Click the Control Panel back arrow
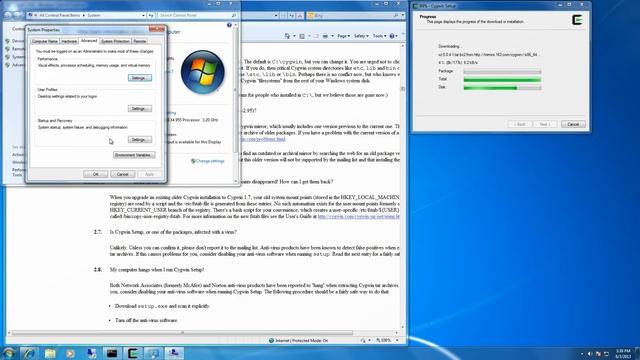Screen dimensions: 640x360 tap(8, 15)
